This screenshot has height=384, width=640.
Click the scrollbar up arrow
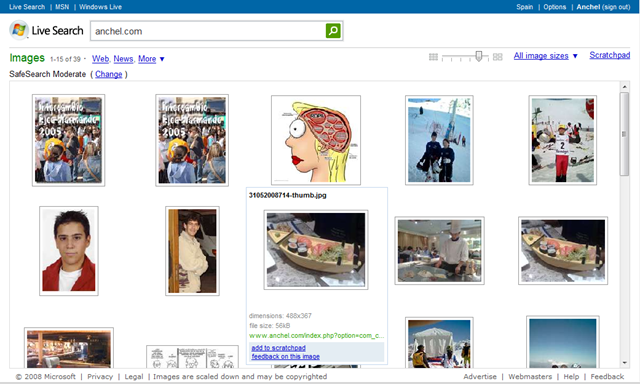pyautogui.click(x=624, y=87)
